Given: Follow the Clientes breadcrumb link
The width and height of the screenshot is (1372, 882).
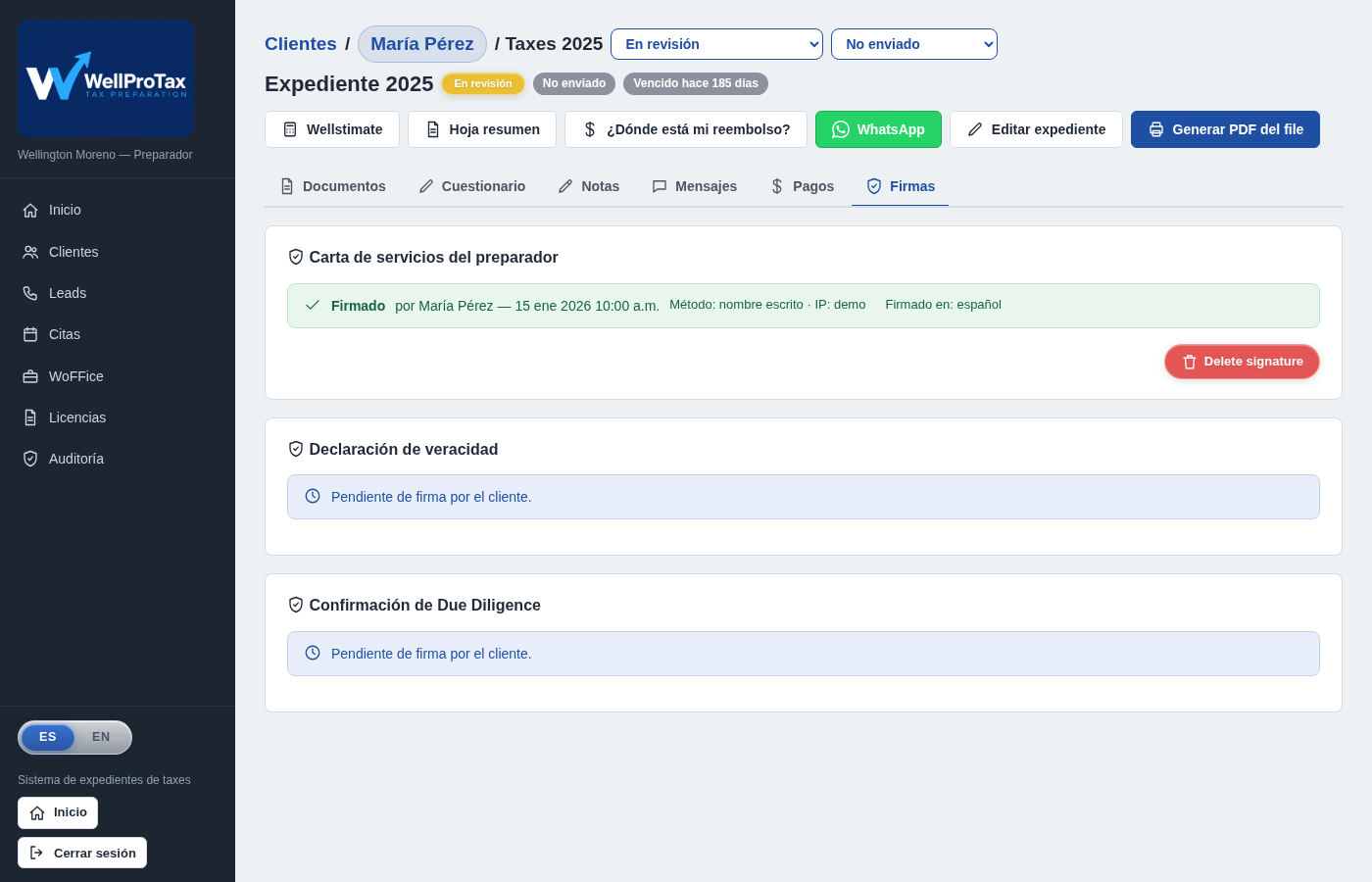Looking at the screenshot, I should (x=301, y=44).
